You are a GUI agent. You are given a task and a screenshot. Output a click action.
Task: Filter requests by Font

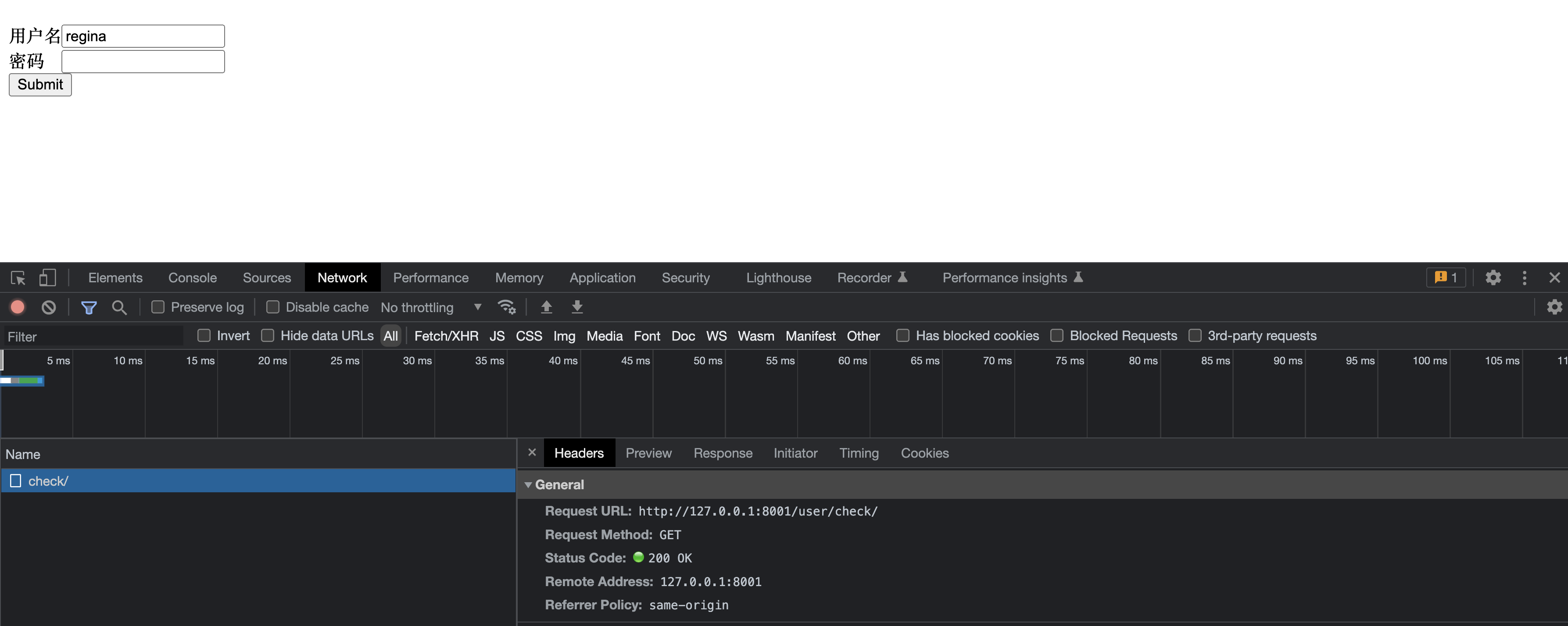[646, 336]
